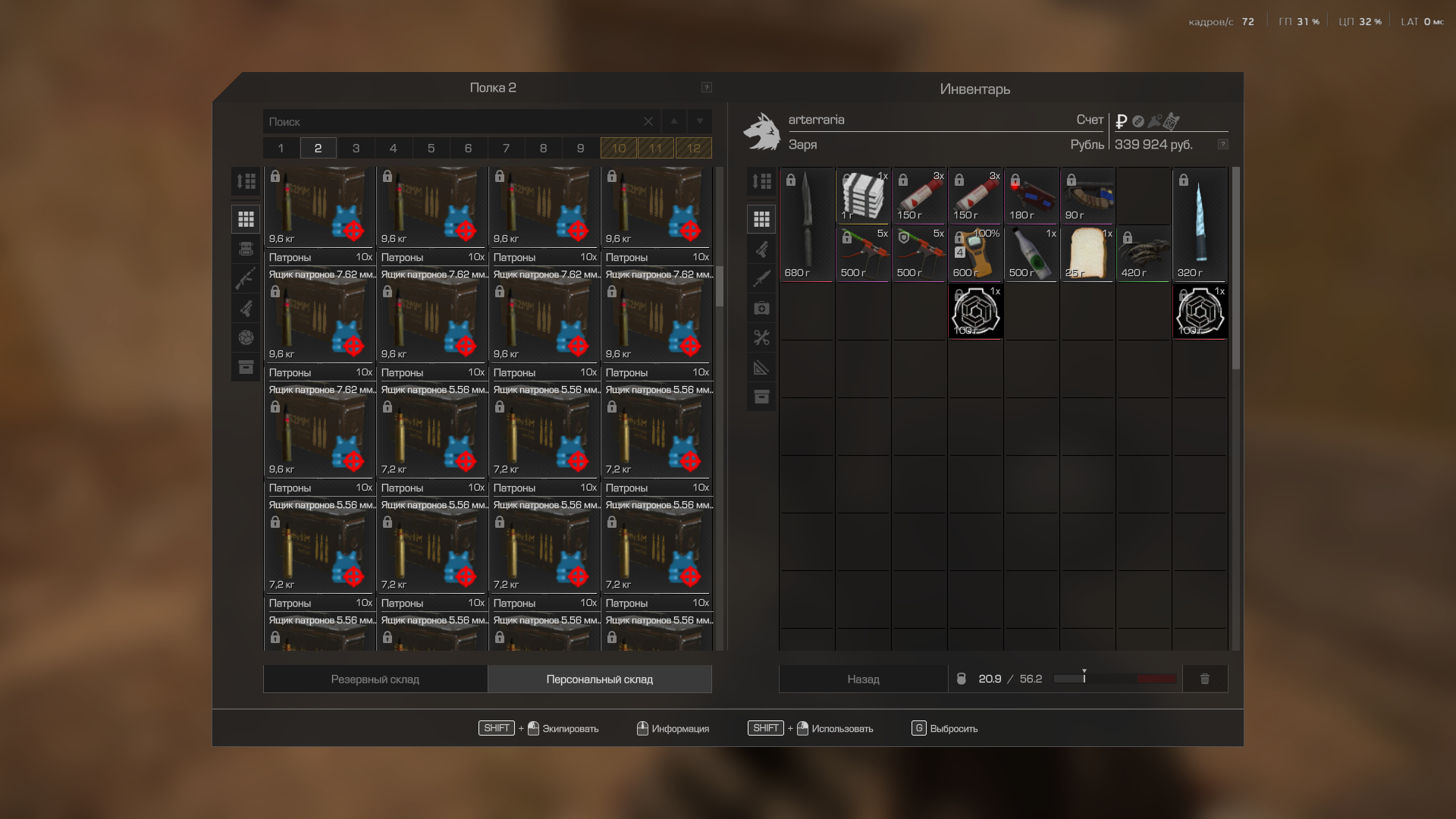1456x819 pixels.
Task: Open the help icon beside 339 924 руб.
Action: (1222, 144)
